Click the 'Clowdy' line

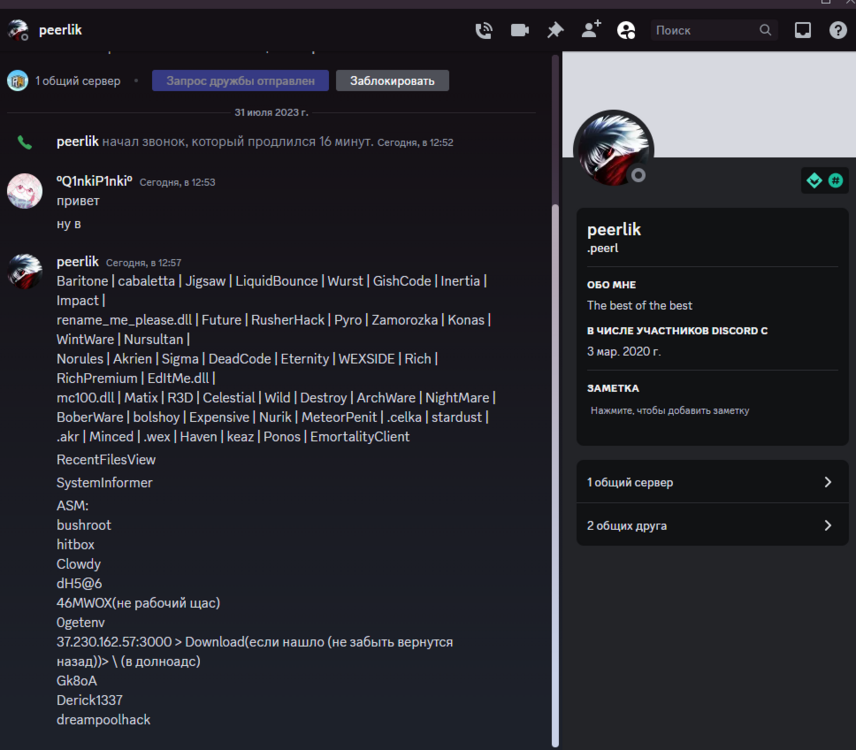coord(79,564)
